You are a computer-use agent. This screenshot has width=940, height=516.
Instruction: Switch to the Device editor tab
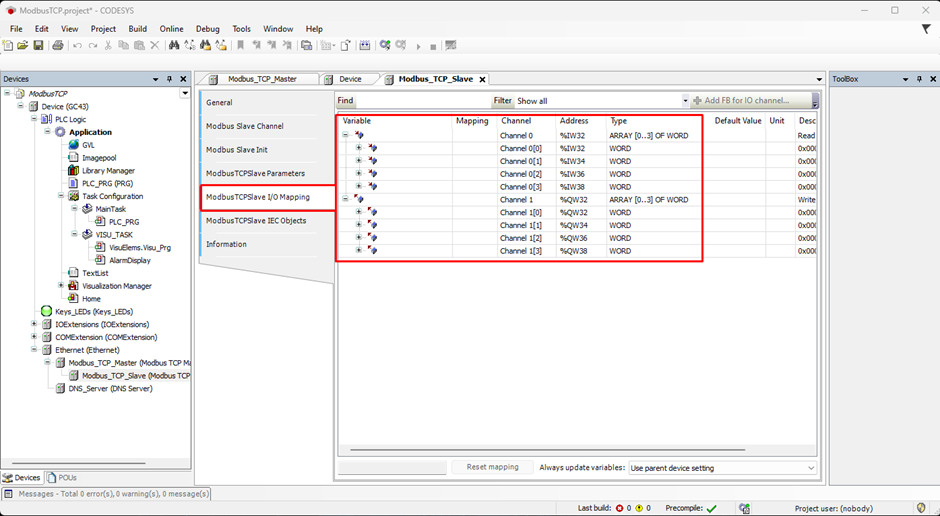click(x=350, y=79)
